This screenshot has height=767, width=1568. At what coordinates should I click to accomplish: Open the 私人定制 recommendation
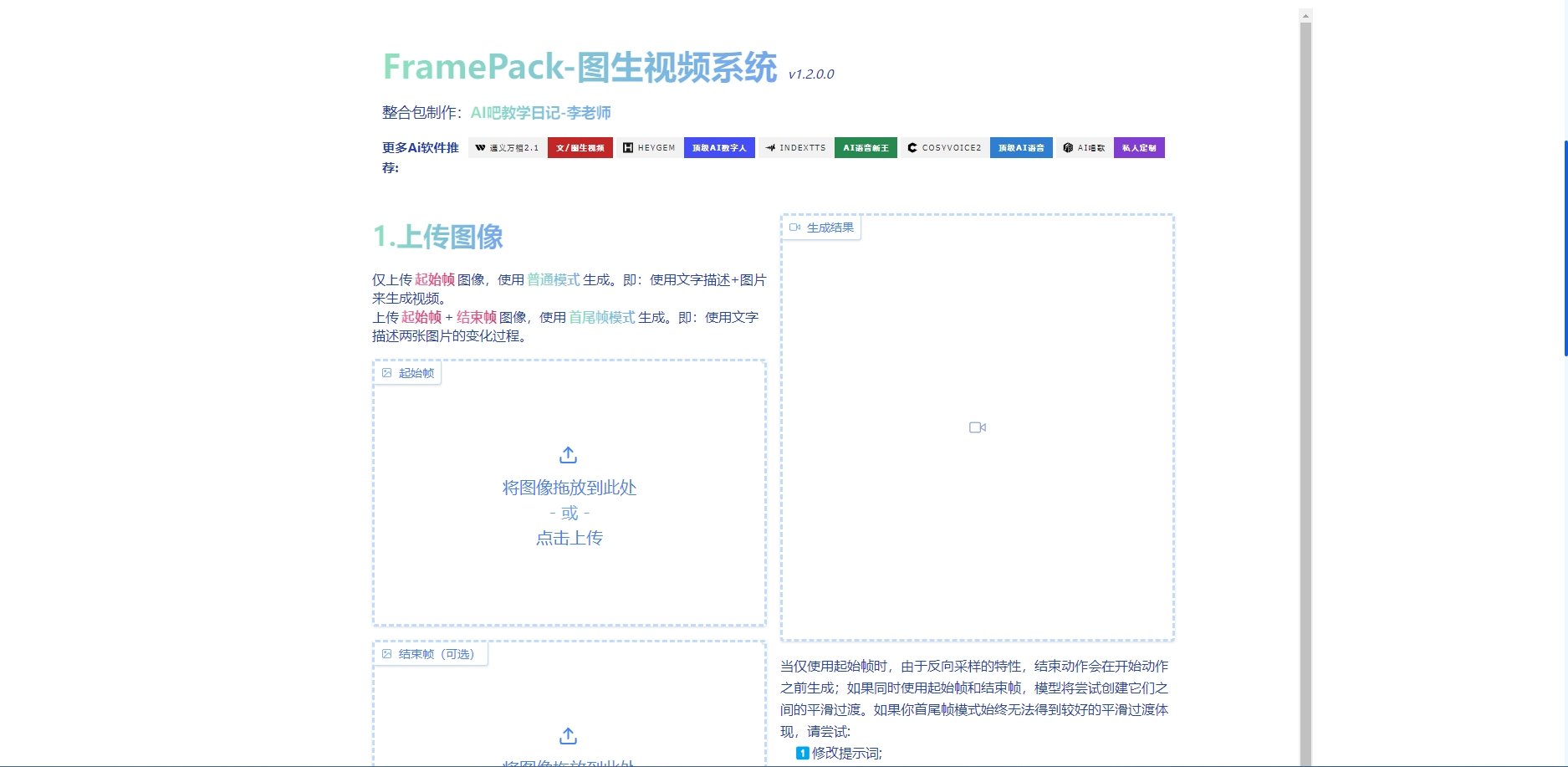pyautogui.click(x=1138, y=147)
